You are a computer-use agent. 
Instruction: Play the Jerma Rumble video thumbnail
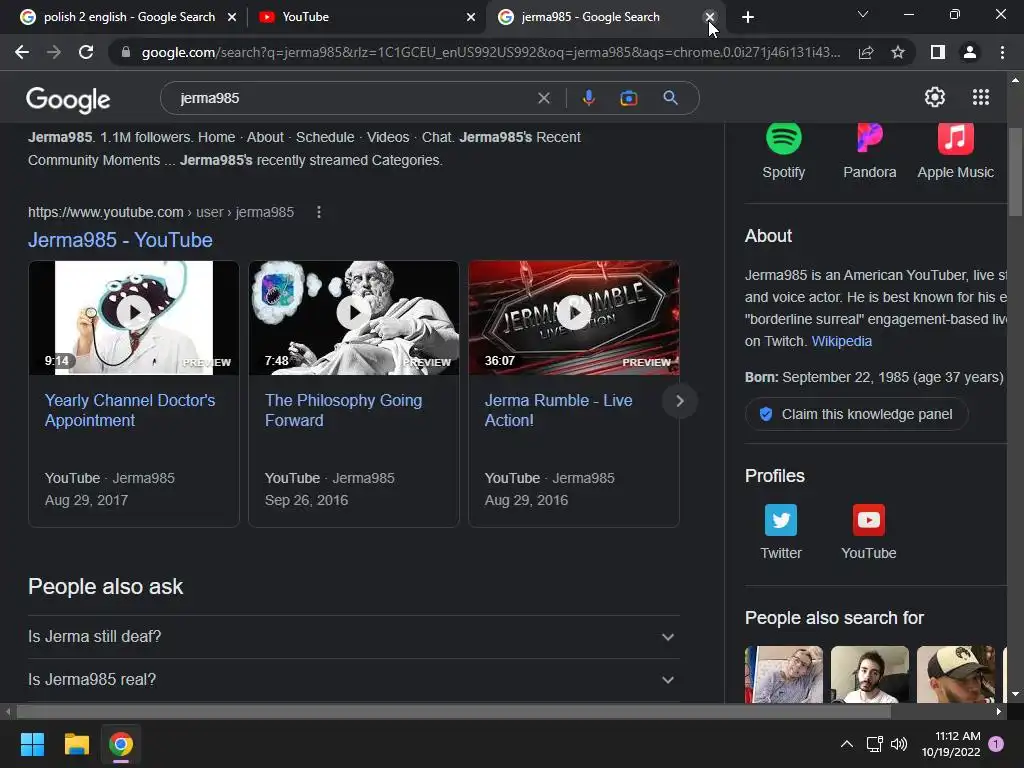[x=573, y=318]
